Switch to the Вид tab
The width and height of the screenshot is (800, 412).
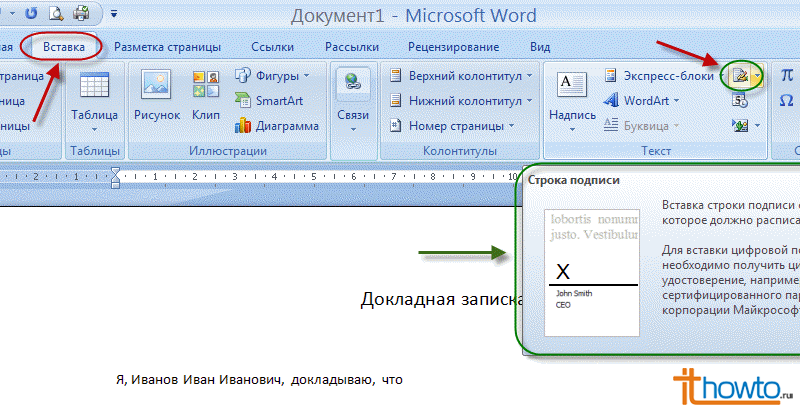pos(540,47)
